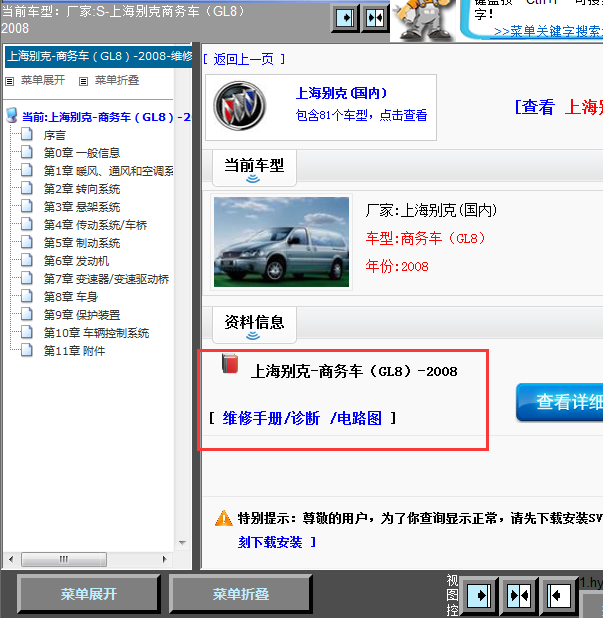This screenshot has height=618, width=603.
Task: Click the menu-expand icon next to 菜单展开
Action: coord(10,81)
